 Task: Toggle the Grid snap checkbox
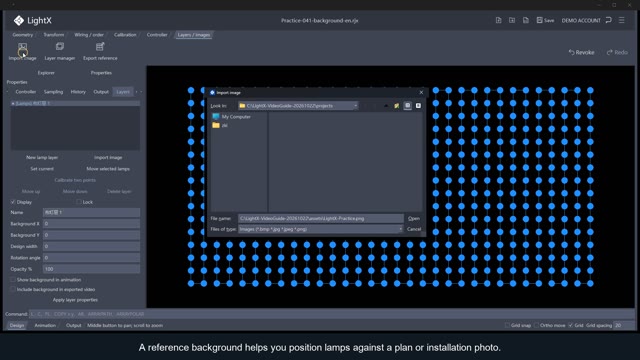click(x=507, y=325)
